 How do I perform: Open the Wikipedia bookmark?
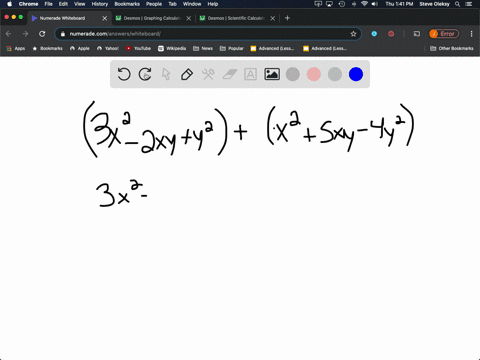(x=172, y=48)
